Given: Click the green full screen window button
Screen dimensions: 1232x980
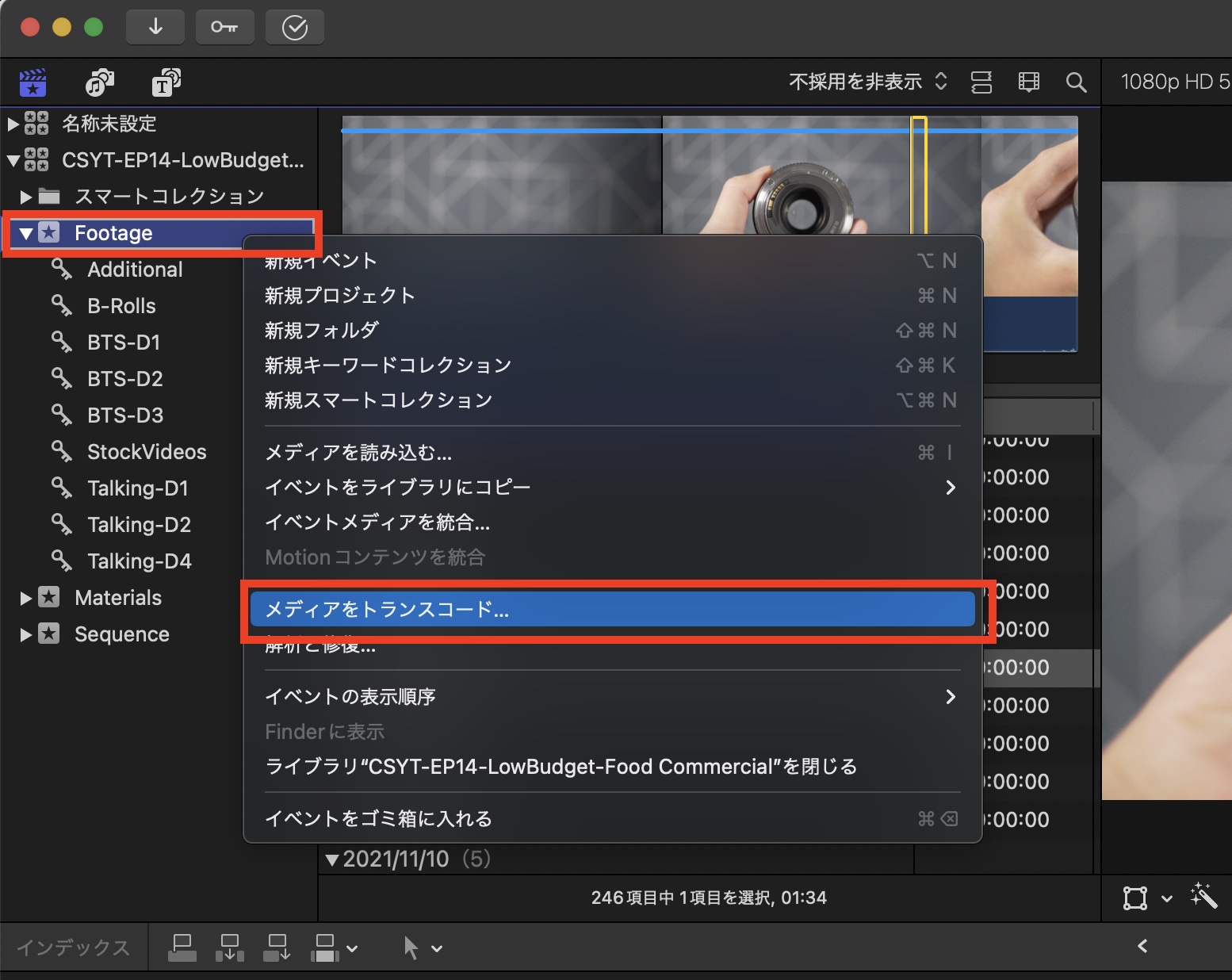Looking at the screenshot, I should tap(94, 28).
